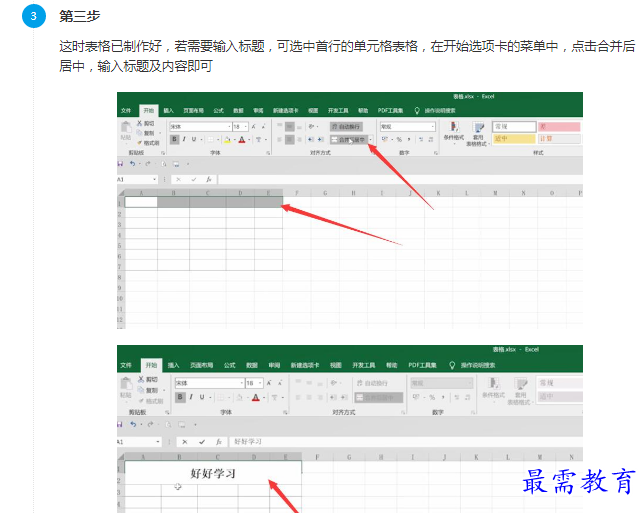644x513 pixels.
Task: Click Bold icon in first Excel screenshot
Action: 175,139
